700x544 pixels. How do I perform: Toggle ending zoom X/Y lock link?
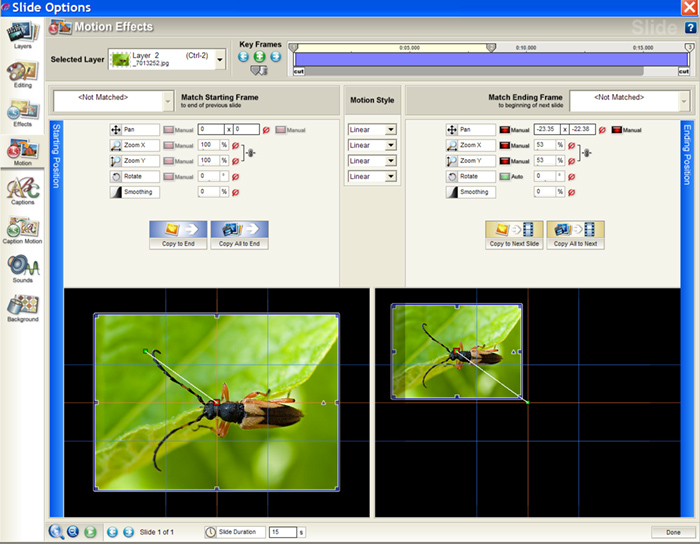pyautogui.click(x=588, y=153)
